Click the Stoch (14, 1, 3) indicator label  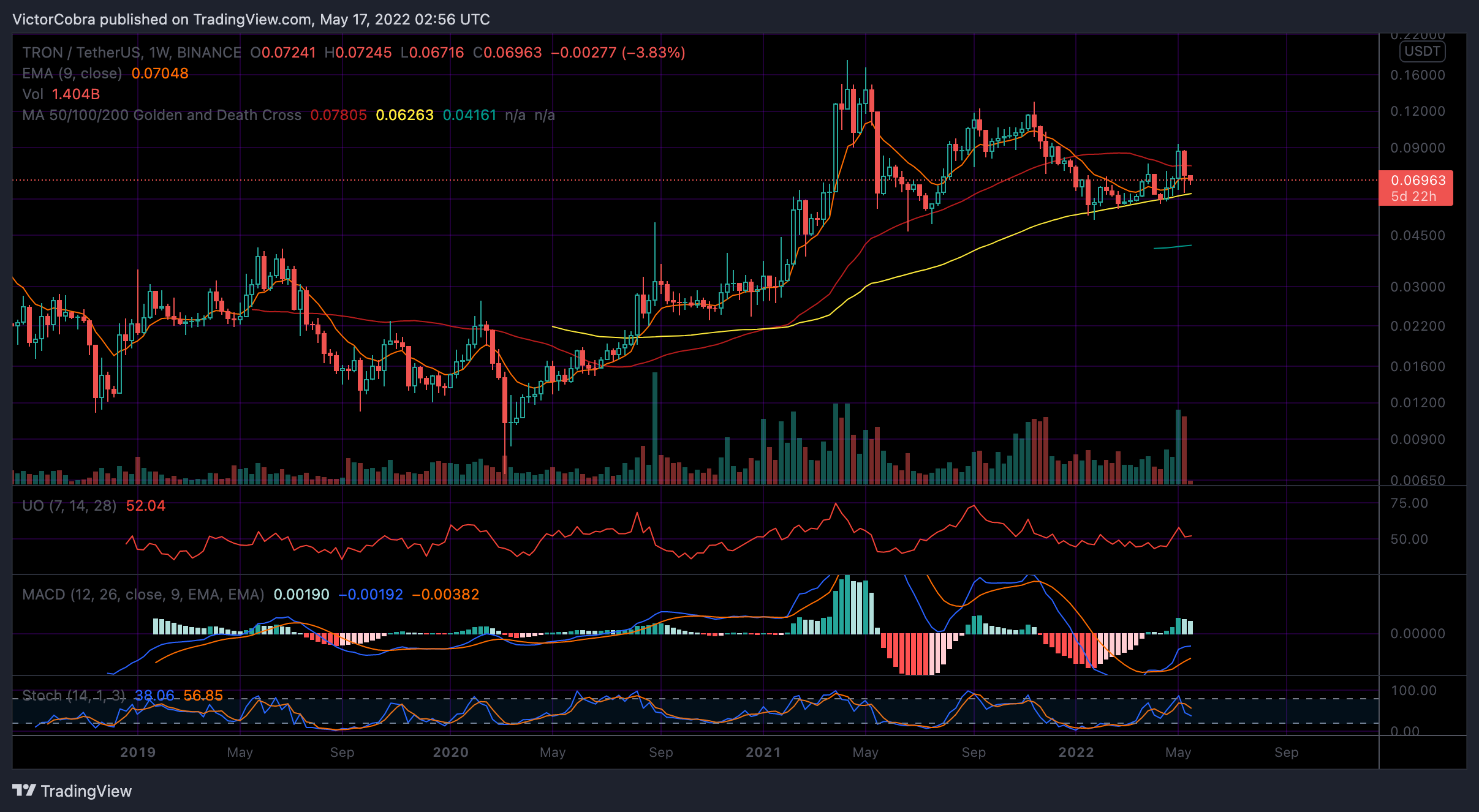(x=74, y=696)
